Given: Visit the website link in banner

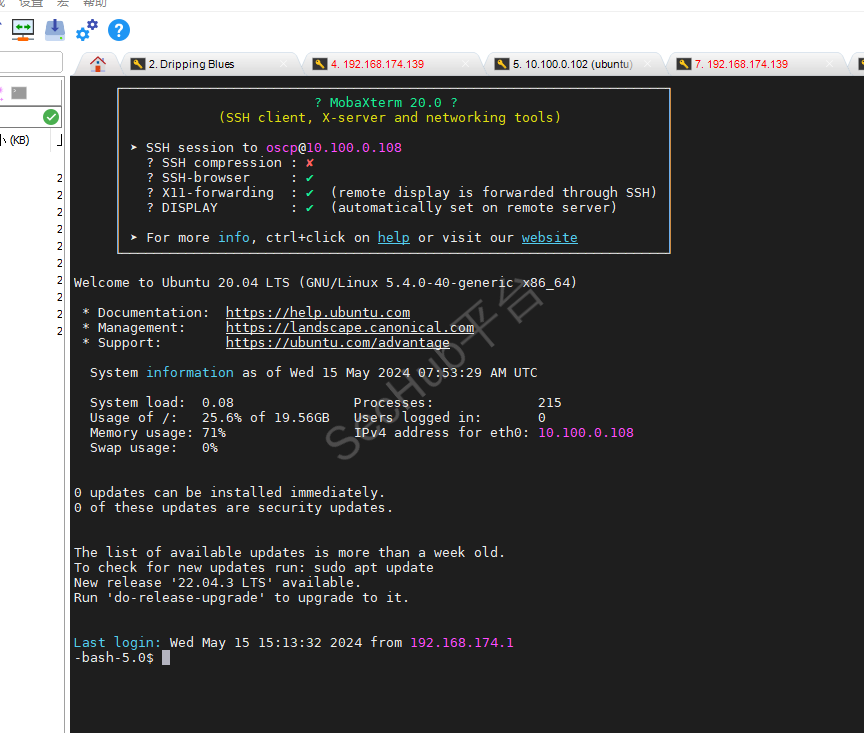Looking at the screenshot, I should click(549, 238).
